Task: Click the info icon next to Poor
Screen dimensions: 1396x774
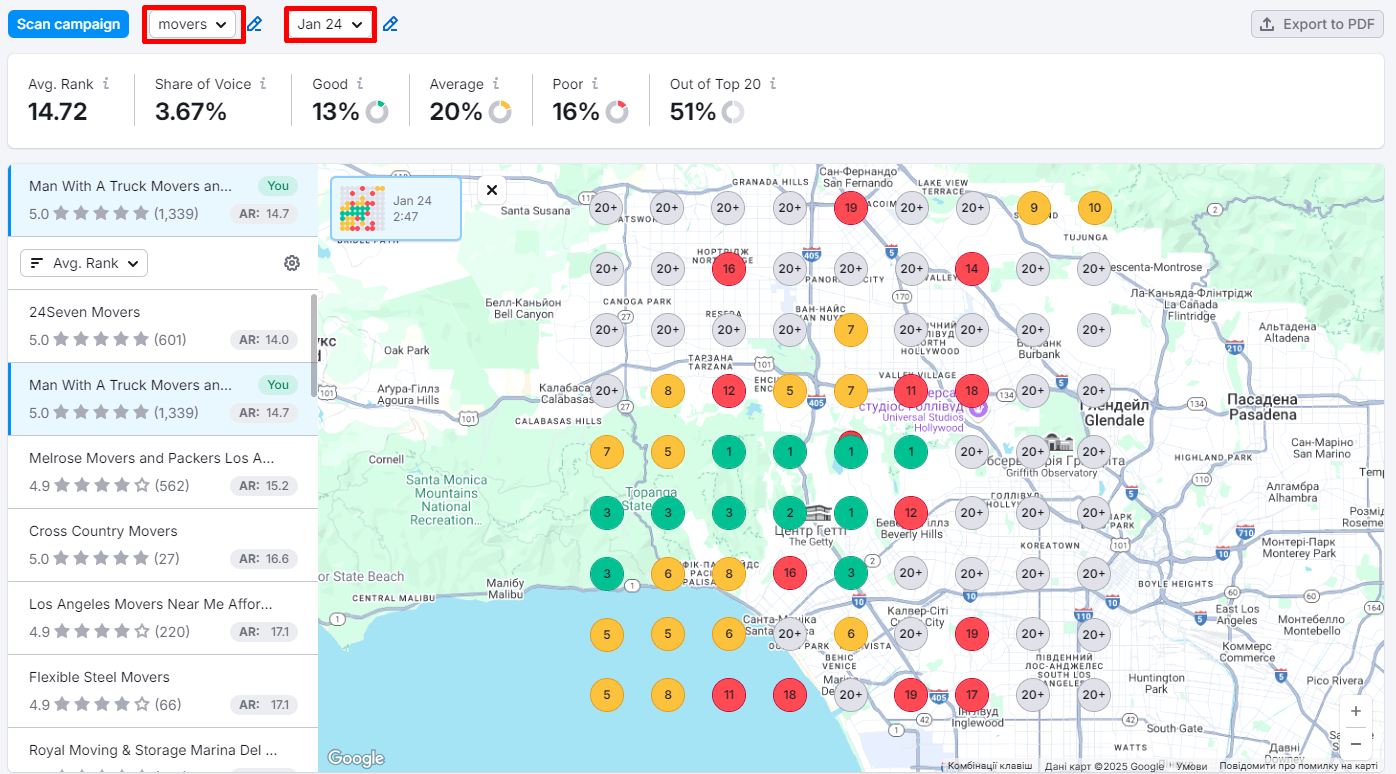Action: pyautogui.click(x=595, y=84)
